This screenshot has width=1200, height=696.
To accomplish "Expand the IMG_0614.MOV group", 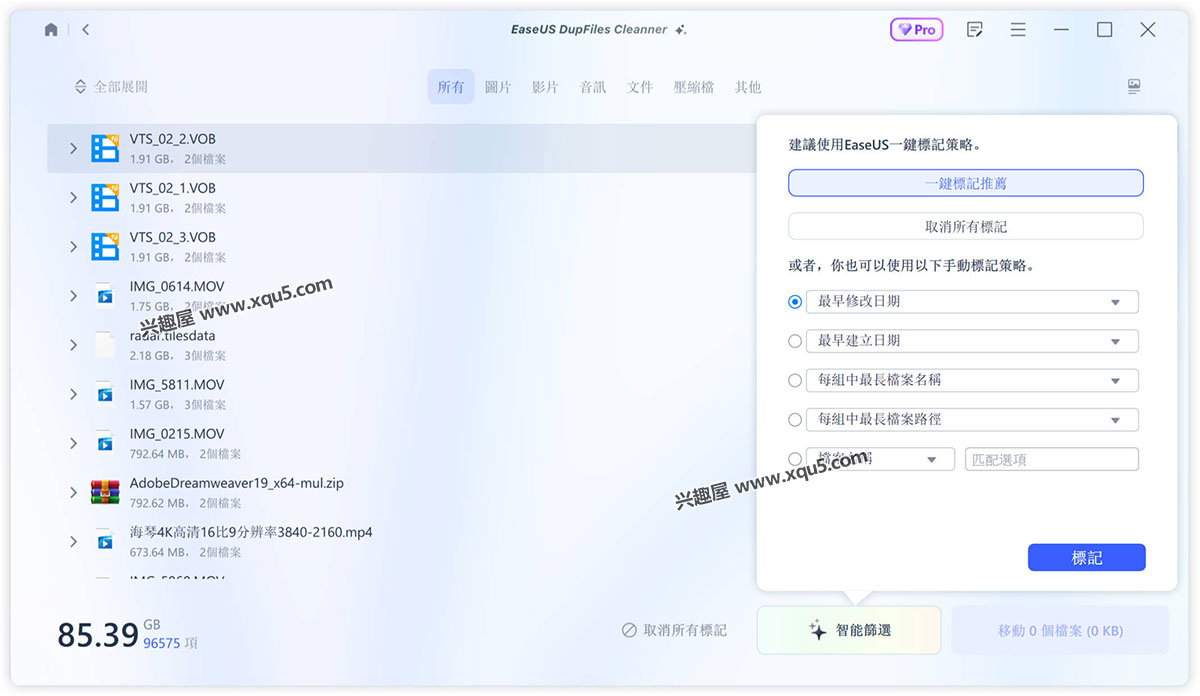I will point(73,296).
